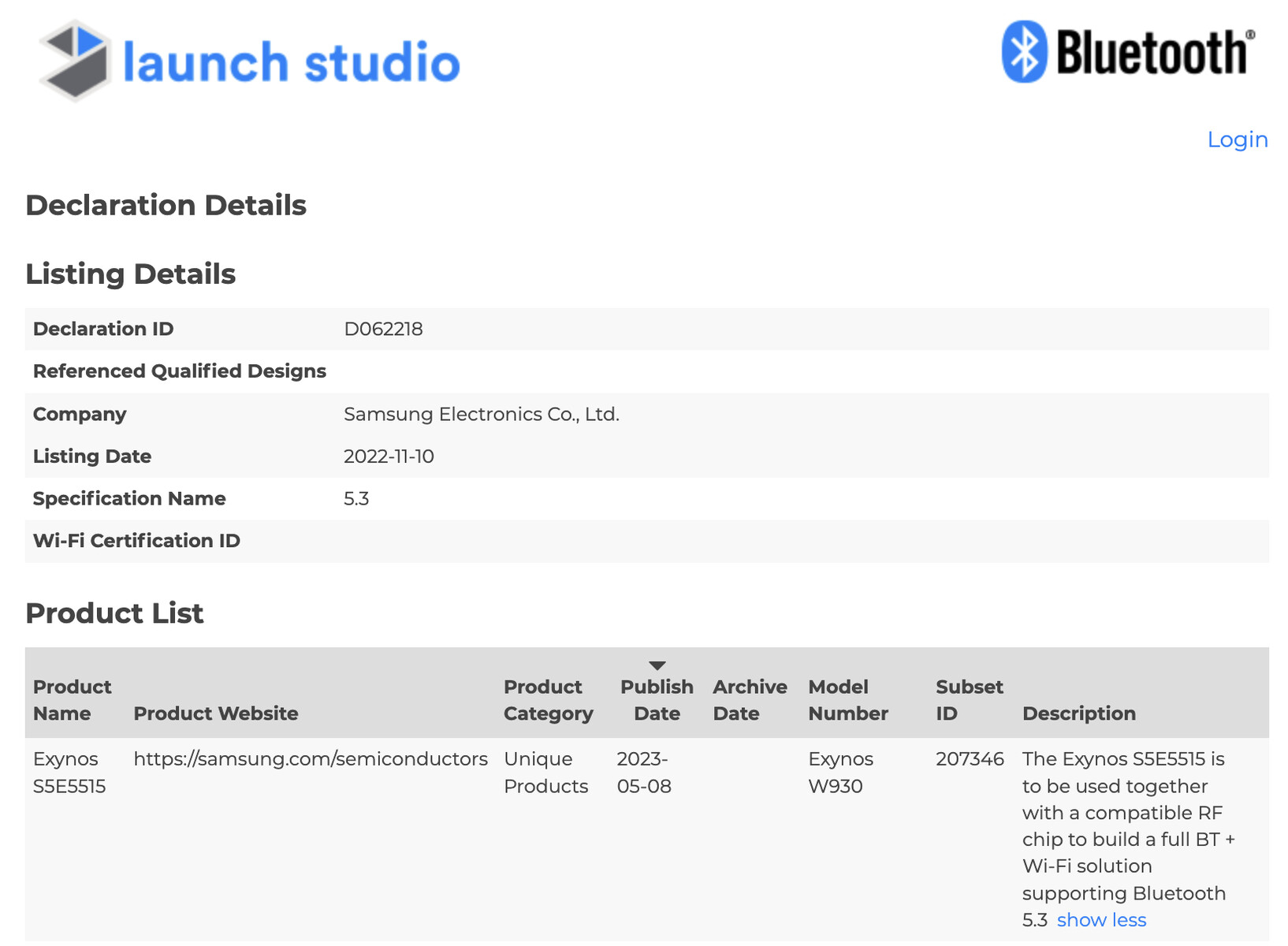Click the Referenced Qualified Designs label

pos(180,371)
